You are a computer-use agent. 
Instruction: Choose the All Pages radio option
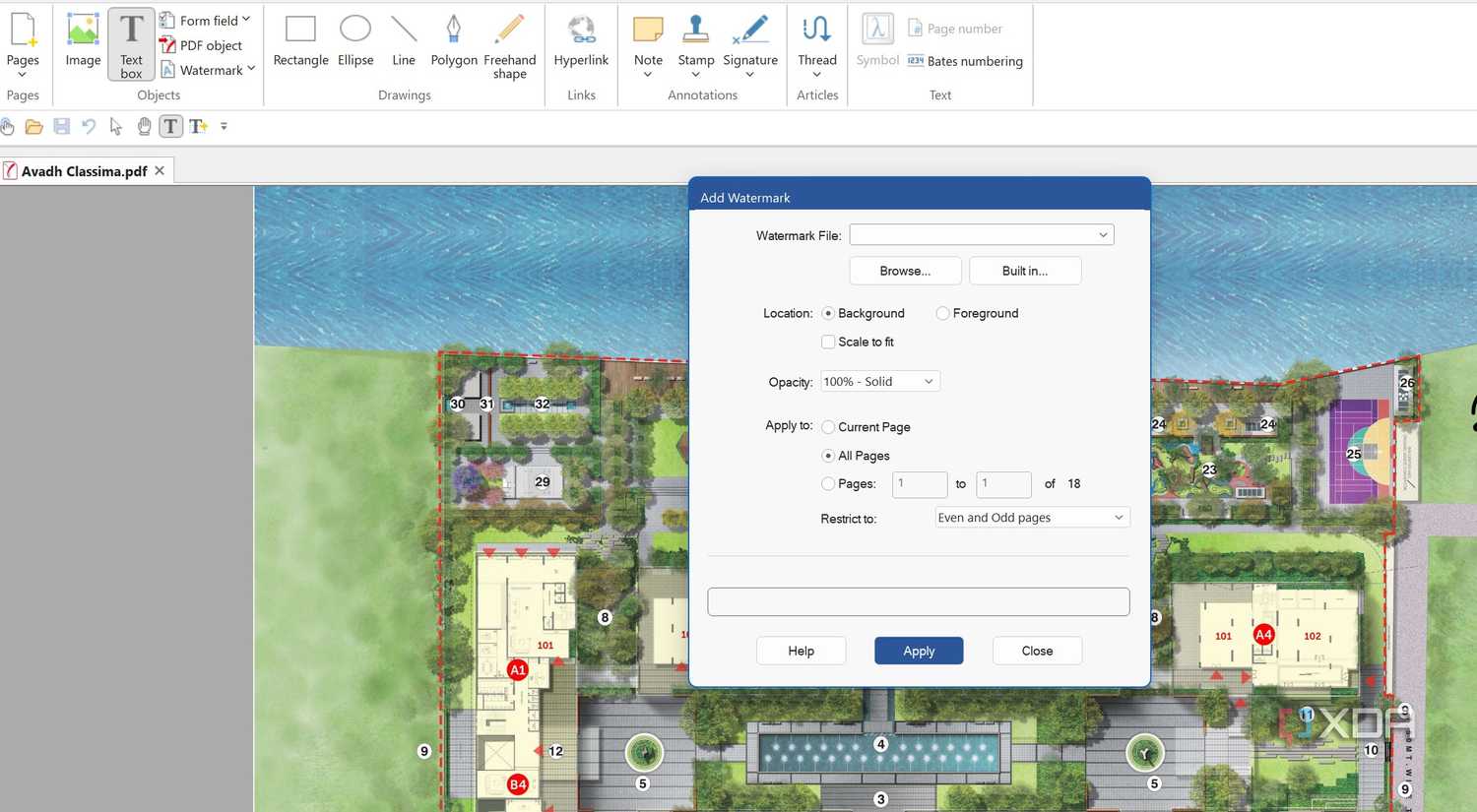coord(828,456)
